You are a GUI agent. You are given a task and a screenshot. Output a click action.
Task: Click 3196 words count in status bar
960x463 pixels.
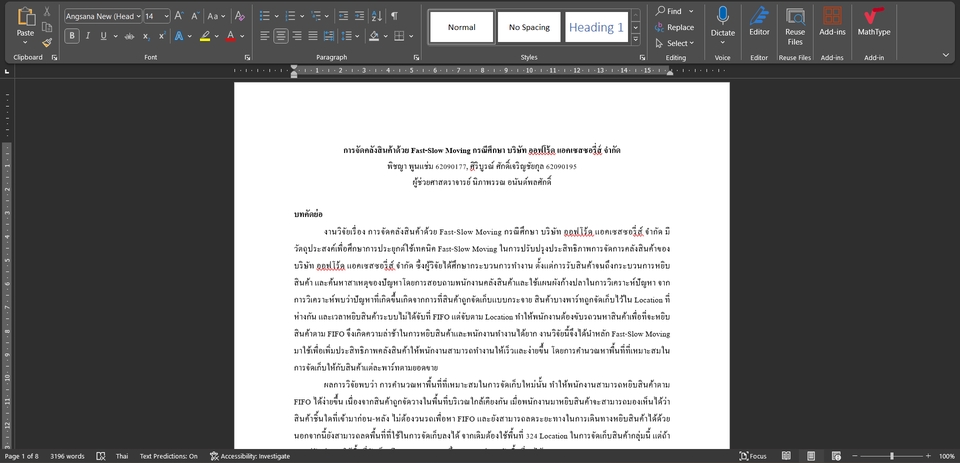point(67,456)
